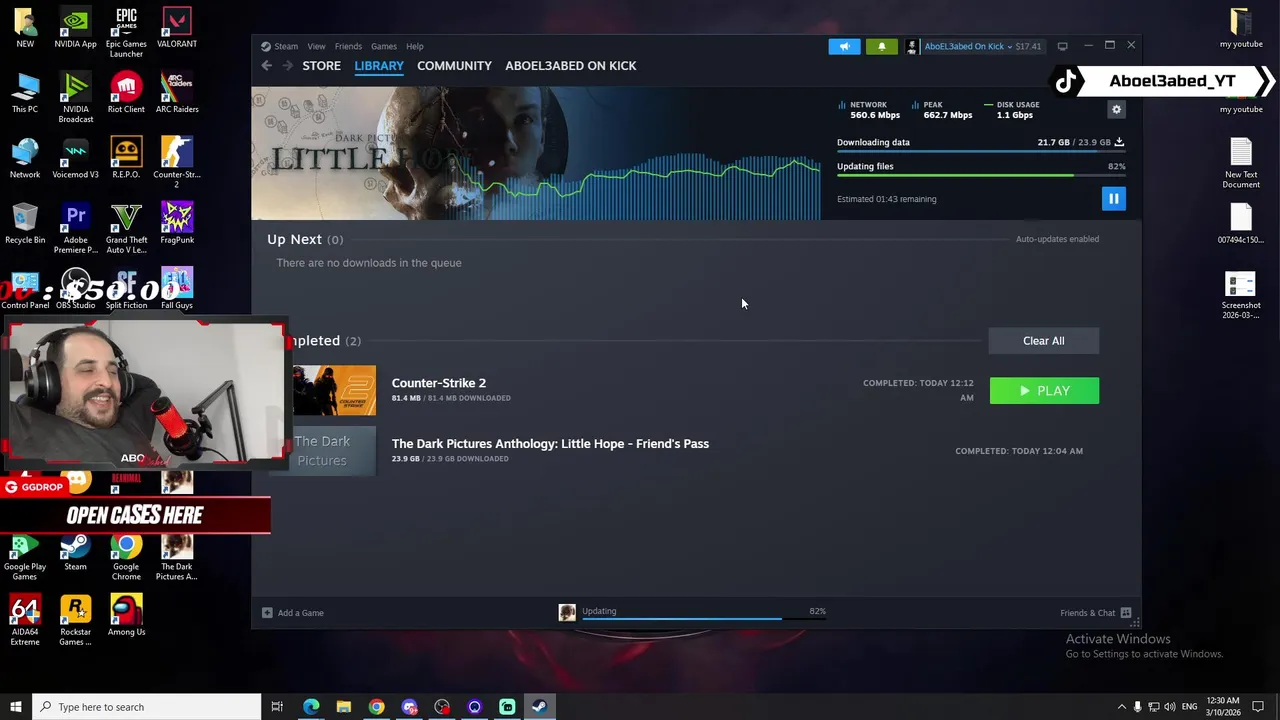
Task: Open the FragPunk desktop icon
Action: pos(177,224)
